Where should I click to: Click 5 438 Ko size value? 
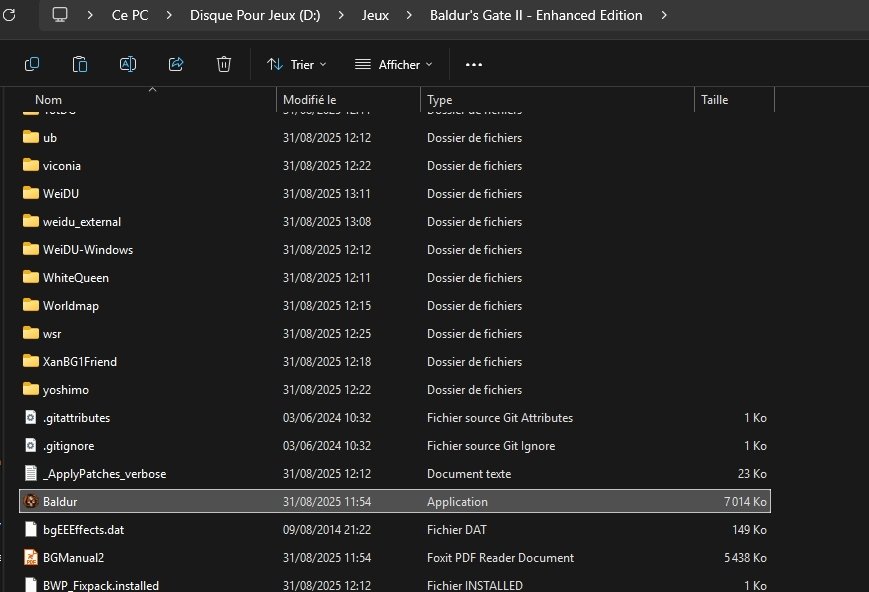(x=745, y=558)
